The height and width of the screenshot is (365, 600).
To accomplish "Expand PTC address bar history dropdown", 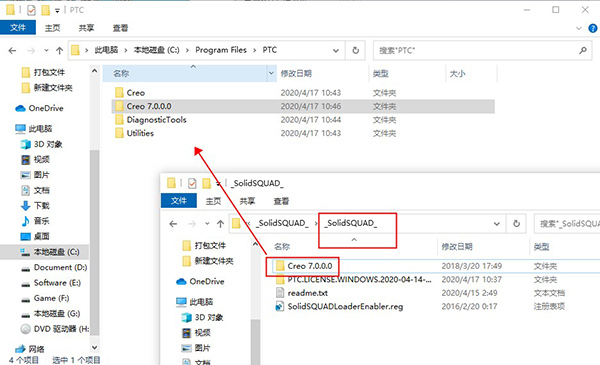I will pos(336,51).
